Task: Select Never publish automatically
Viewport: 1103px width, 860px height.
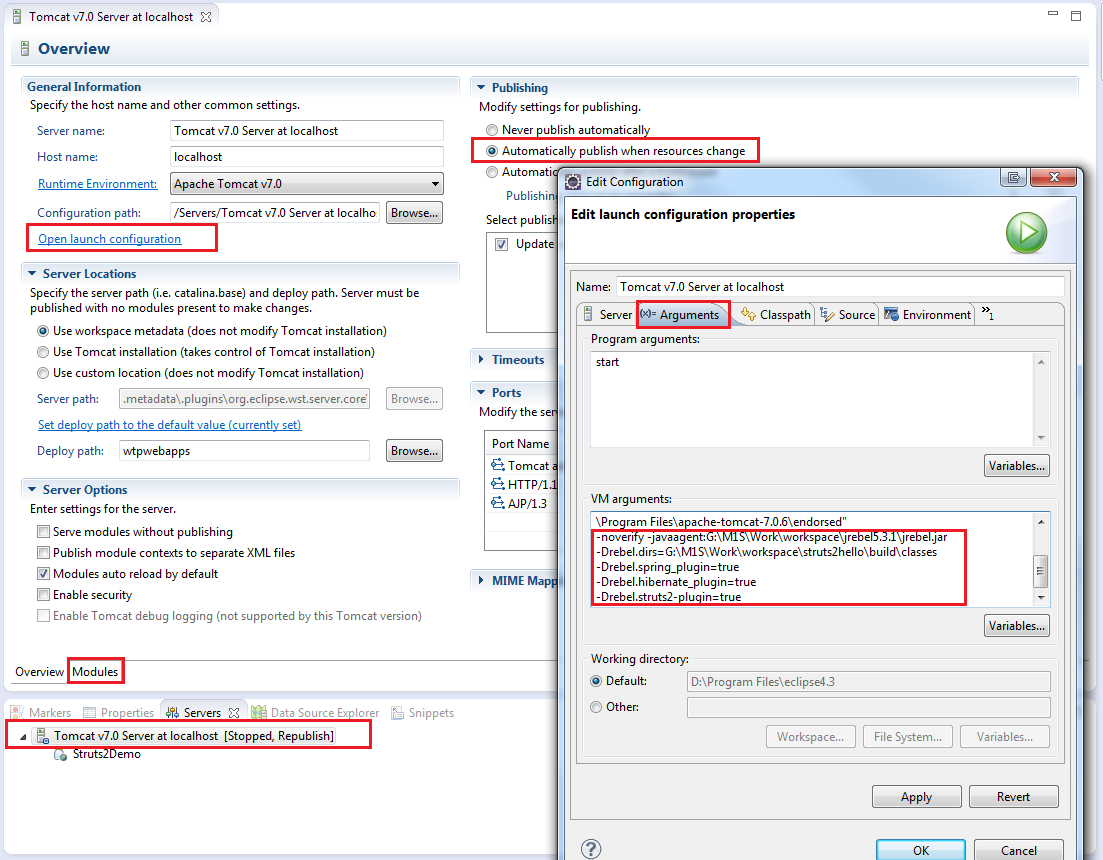Action: coord(492,130)
